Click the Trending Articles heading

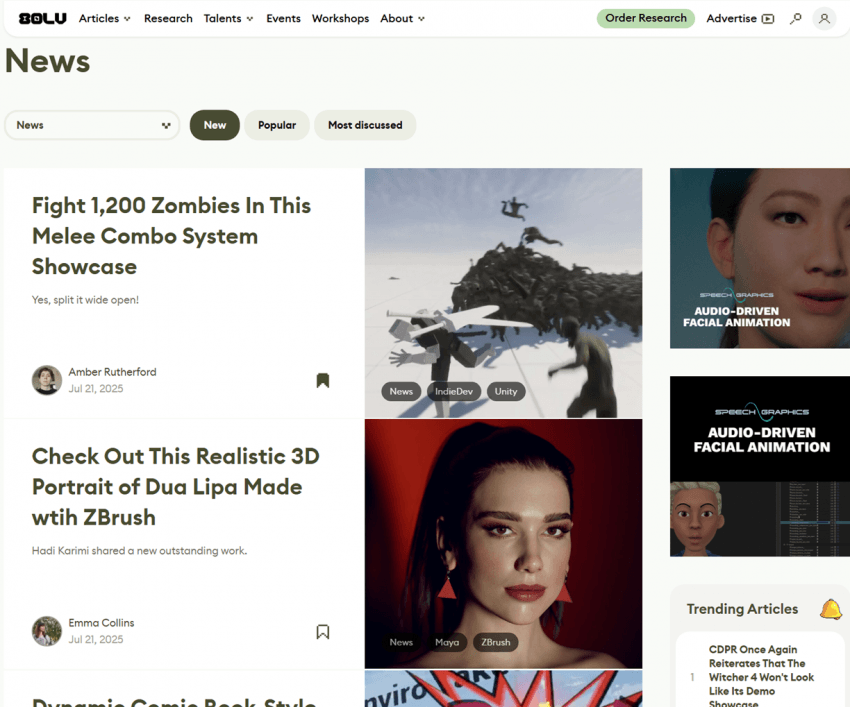(x=742, y=609)
